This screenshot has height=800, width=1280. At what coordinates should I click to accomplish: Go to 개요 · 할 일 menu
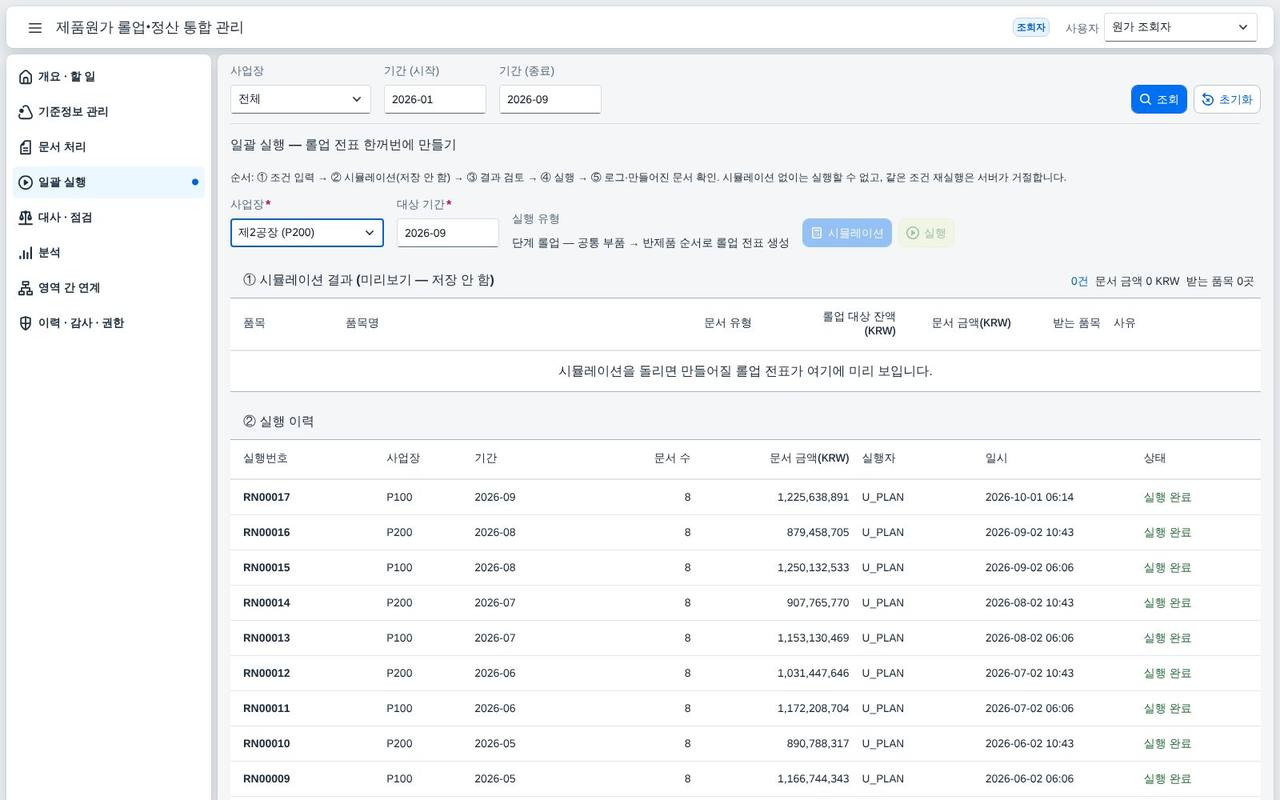pos(110,77)
